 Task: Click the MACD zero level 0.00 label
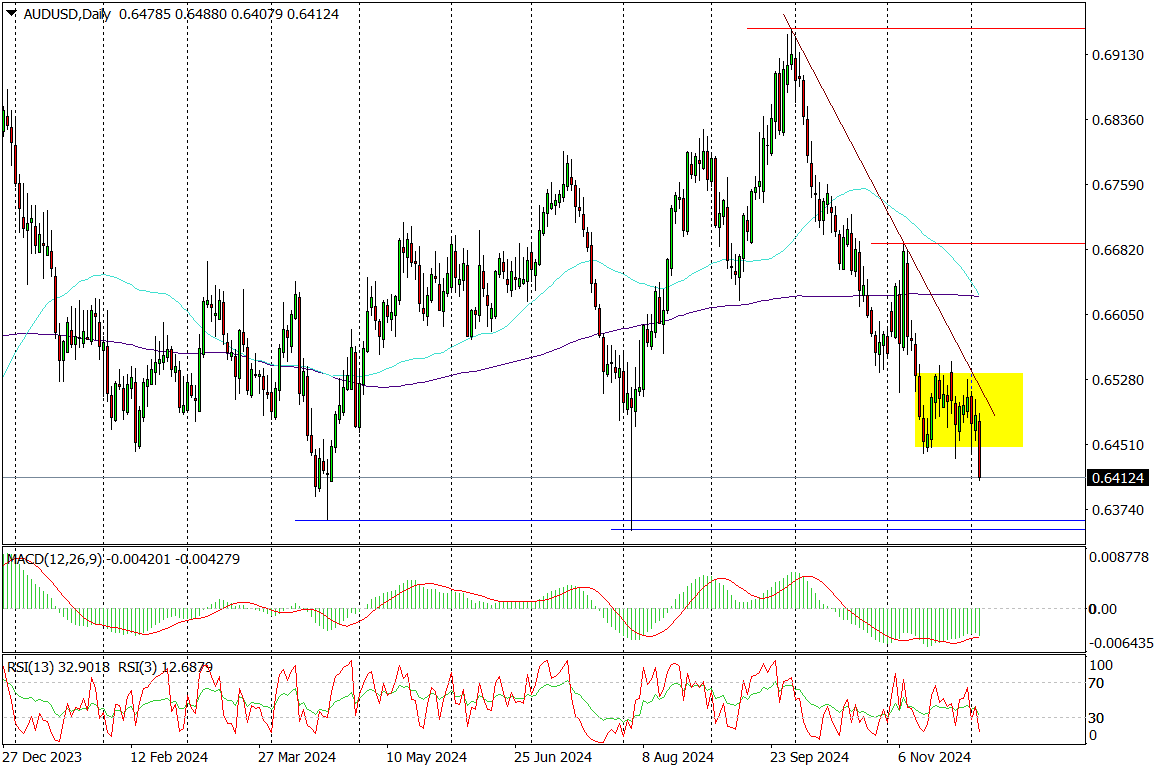[1103, 609]
